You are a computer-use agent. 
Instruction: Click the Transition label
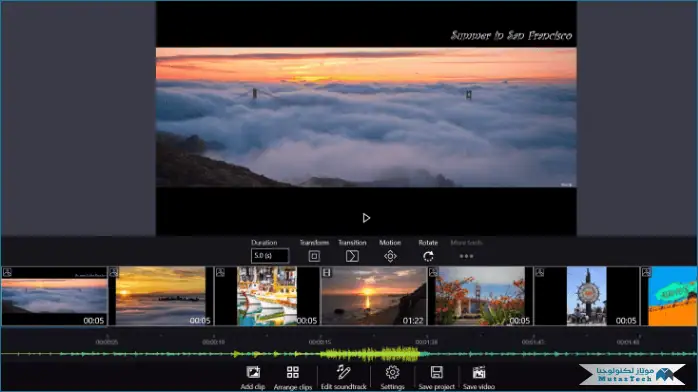point(352,242)
